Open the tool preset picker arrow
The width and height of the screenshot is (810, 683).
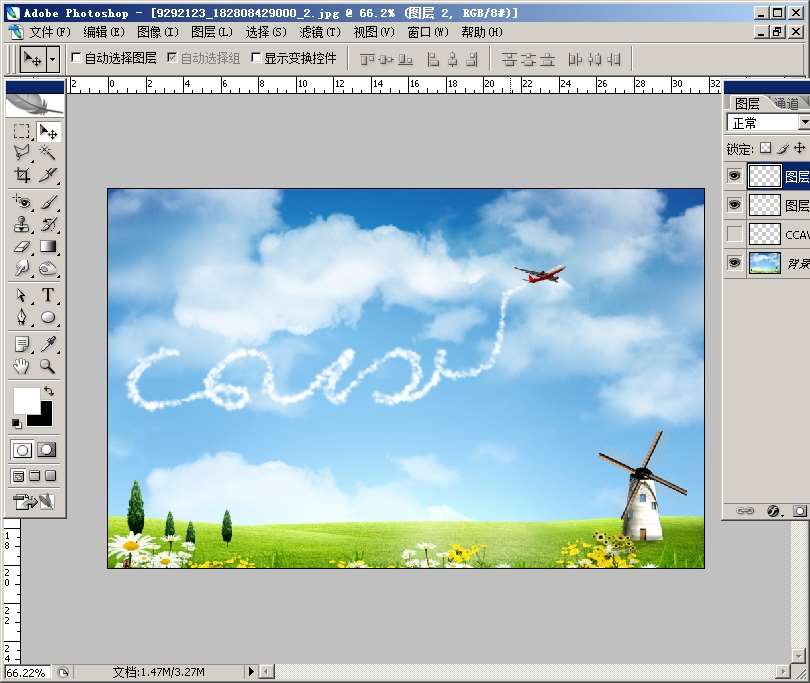tap(53, 59)
